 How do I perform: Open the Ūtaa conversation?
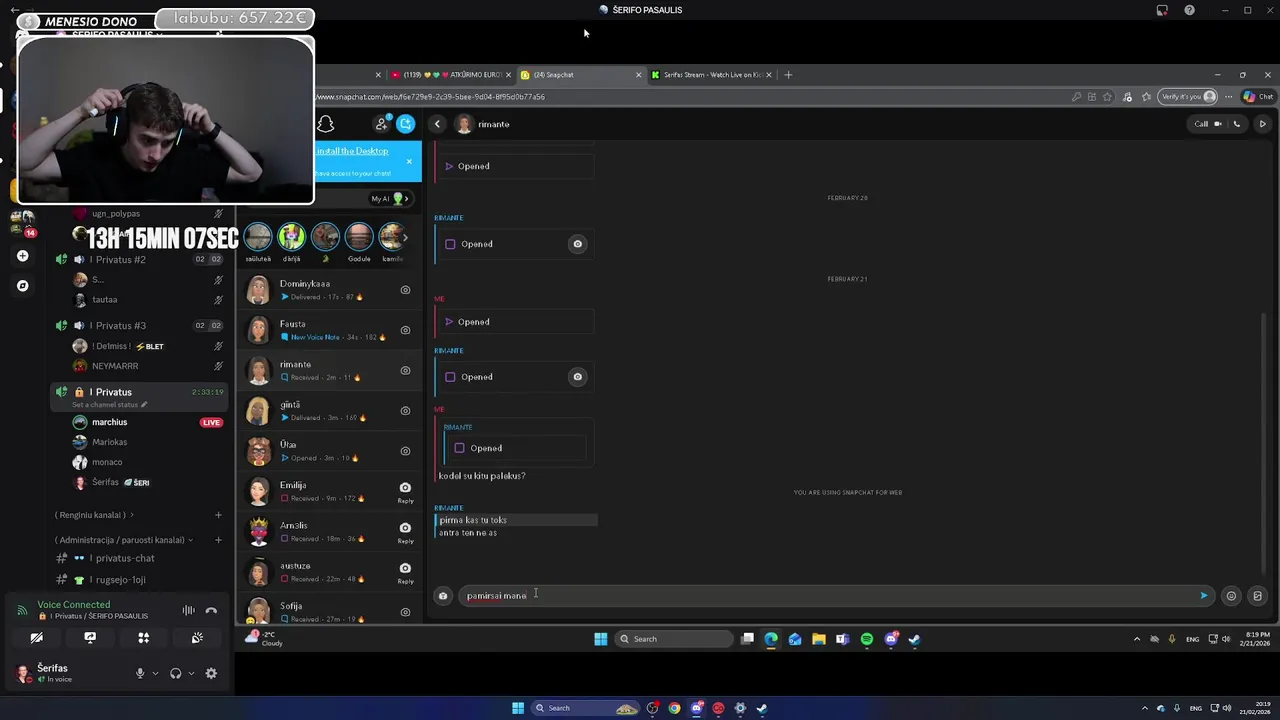(329, 451)
